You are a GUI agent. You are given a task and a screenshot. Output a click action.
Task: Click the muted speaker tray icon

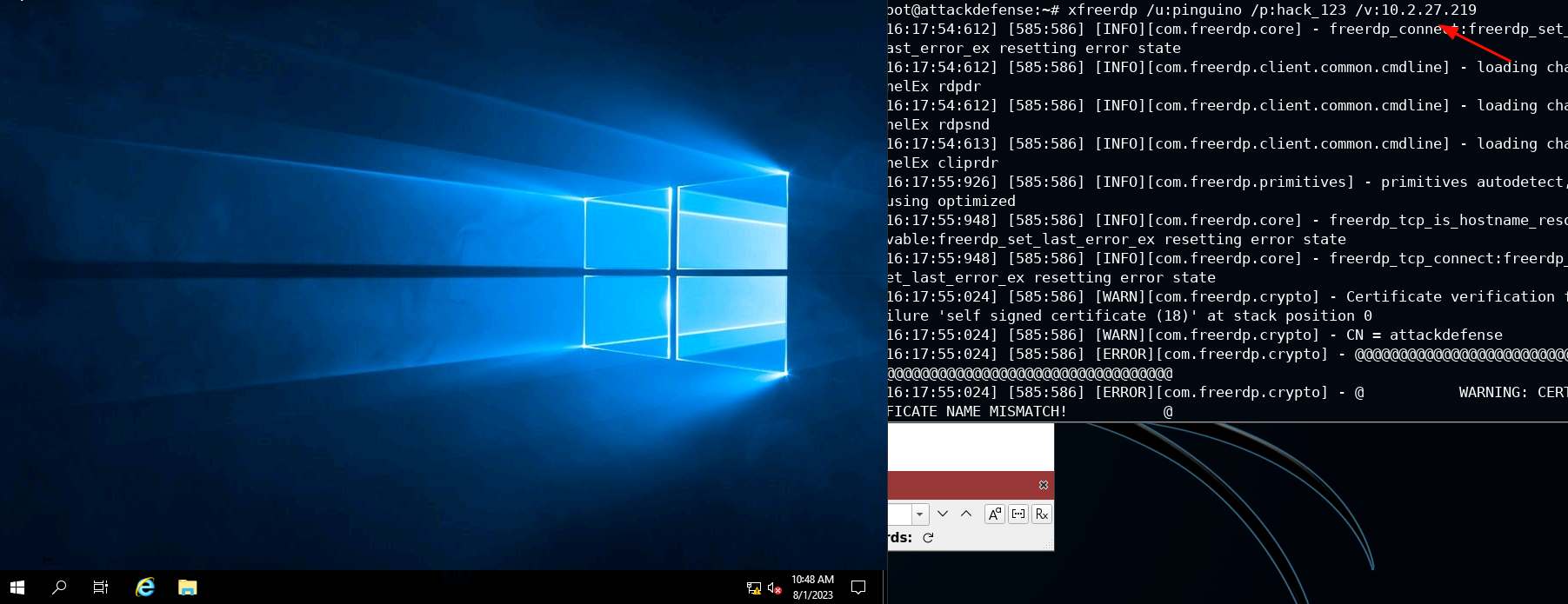[x=774, y=588]
